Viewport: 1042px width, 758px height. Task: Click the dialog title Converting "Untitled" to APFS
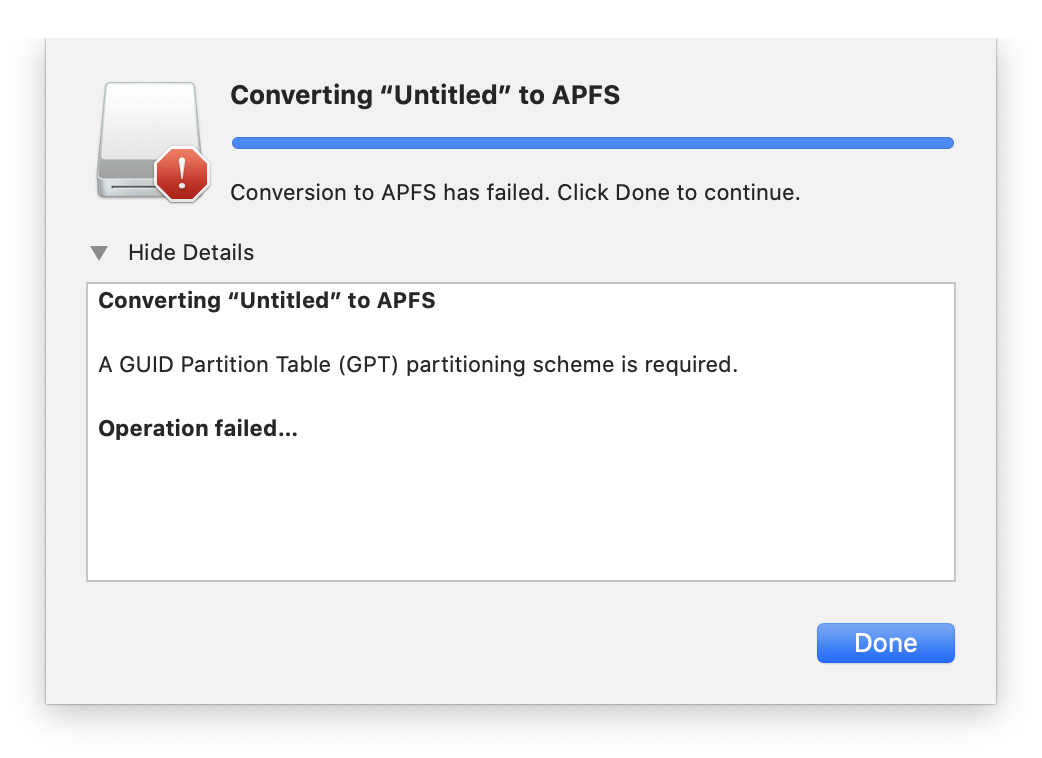click(x=425, y=95)
